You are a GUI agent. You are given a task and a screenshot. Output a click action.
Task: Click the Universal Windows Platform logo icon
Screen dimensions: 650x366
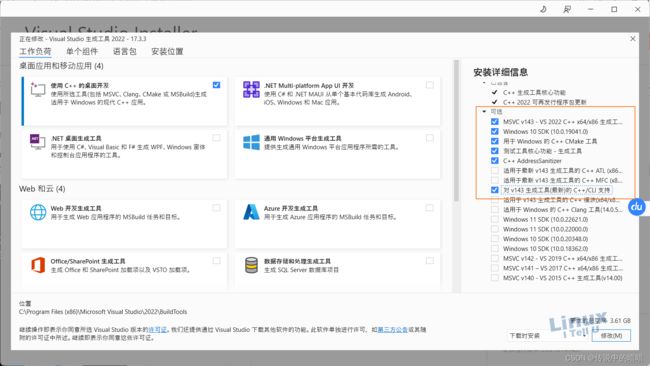(x=251, y=142)
